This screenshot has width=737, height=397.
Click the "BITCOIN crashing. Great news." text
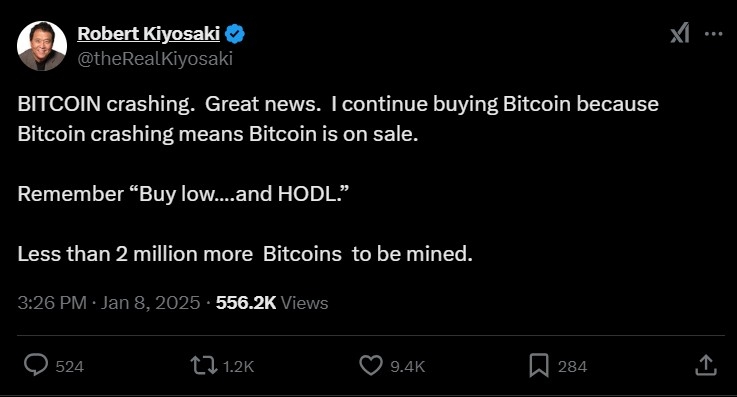click(x=169, y=104)
